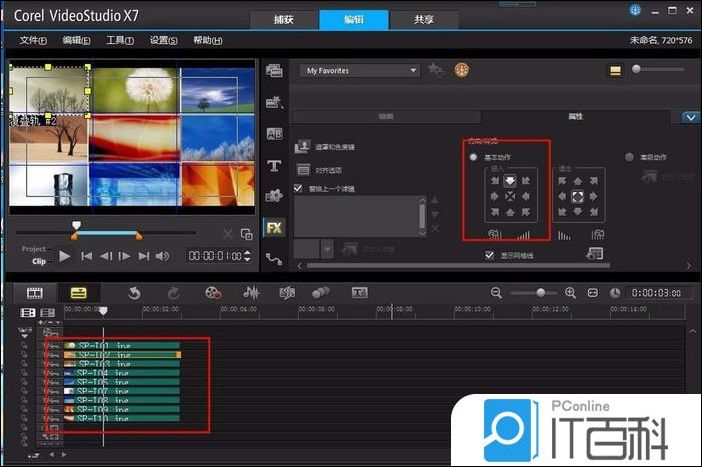This screenshot has height=467, width=702.
Task: Open the My Favorites dropdown
Action: pyautogui.click(x=360, y=71)
